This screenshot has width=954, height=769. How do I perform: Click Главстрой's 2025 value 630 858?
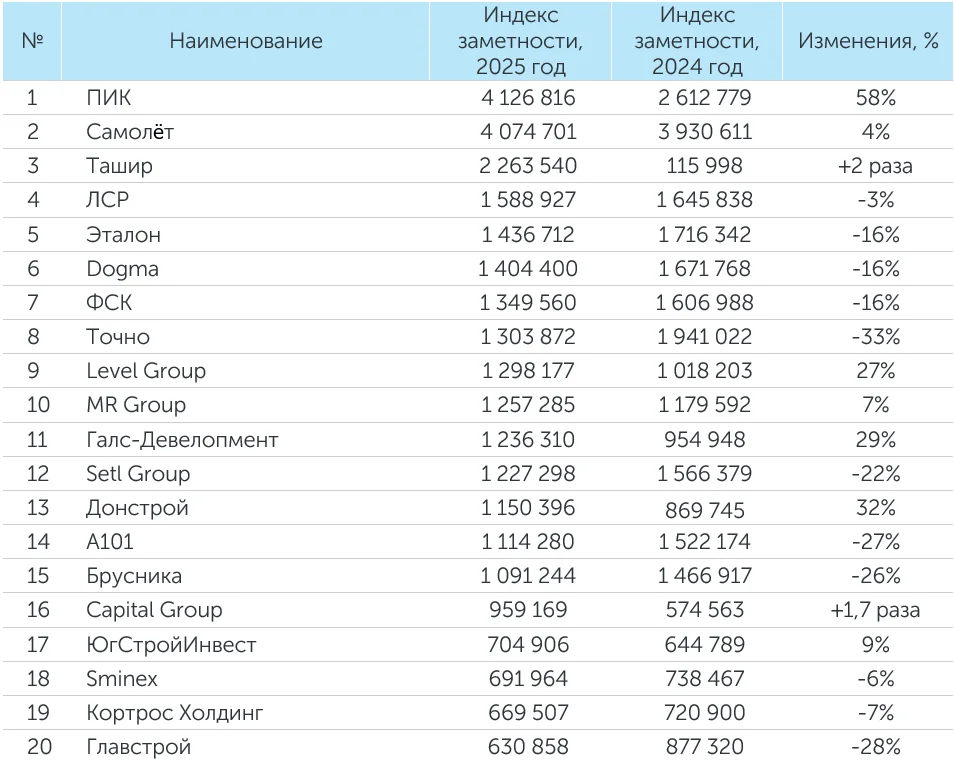(528, 747)
